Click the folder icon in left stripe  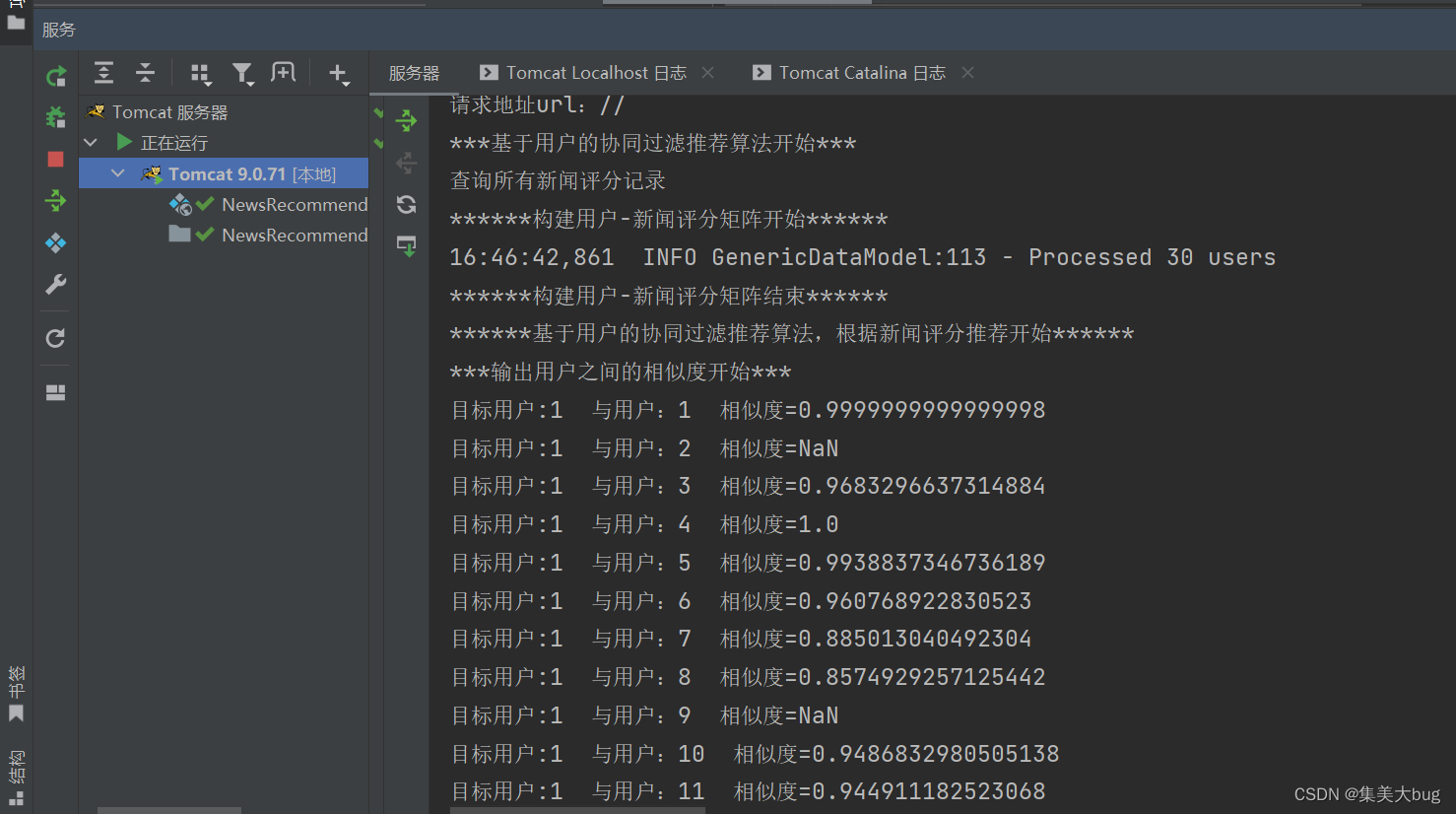click(x=16, y=22)
